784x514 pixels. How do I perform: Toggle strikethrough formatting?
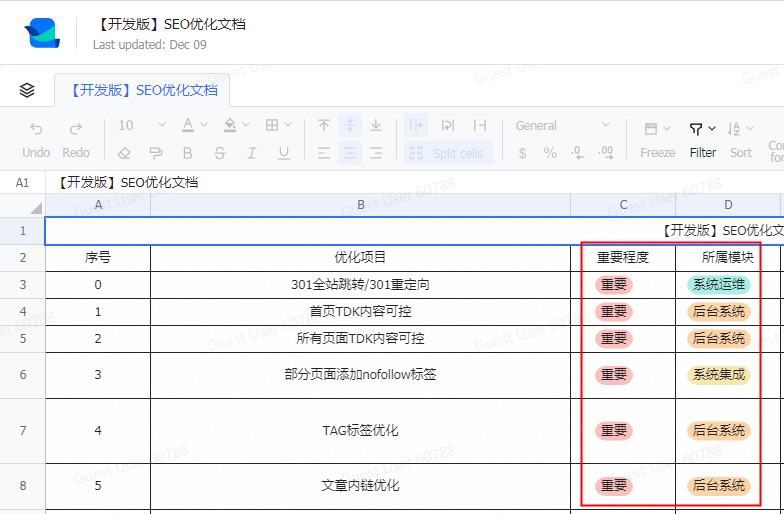click(220, 153)
